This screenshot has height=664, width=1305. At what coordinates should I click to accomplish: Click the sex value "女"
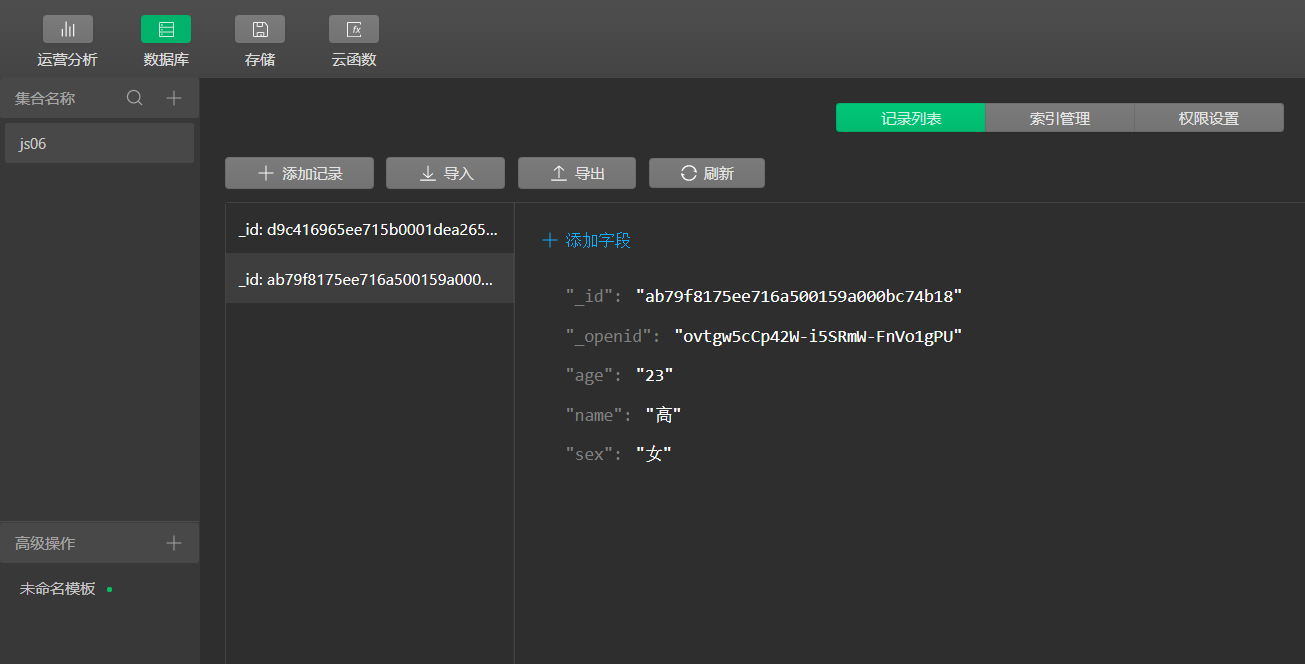click(654, 454)
